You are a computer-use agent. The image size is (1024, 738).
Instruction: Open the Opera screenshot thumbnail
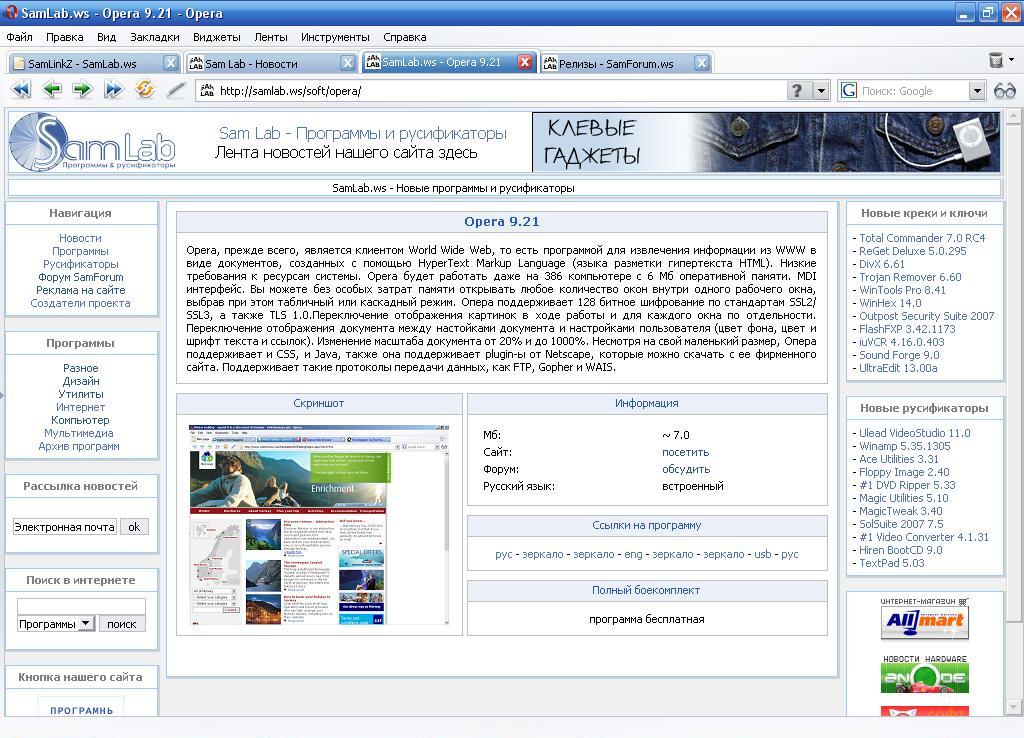[319, 525]
